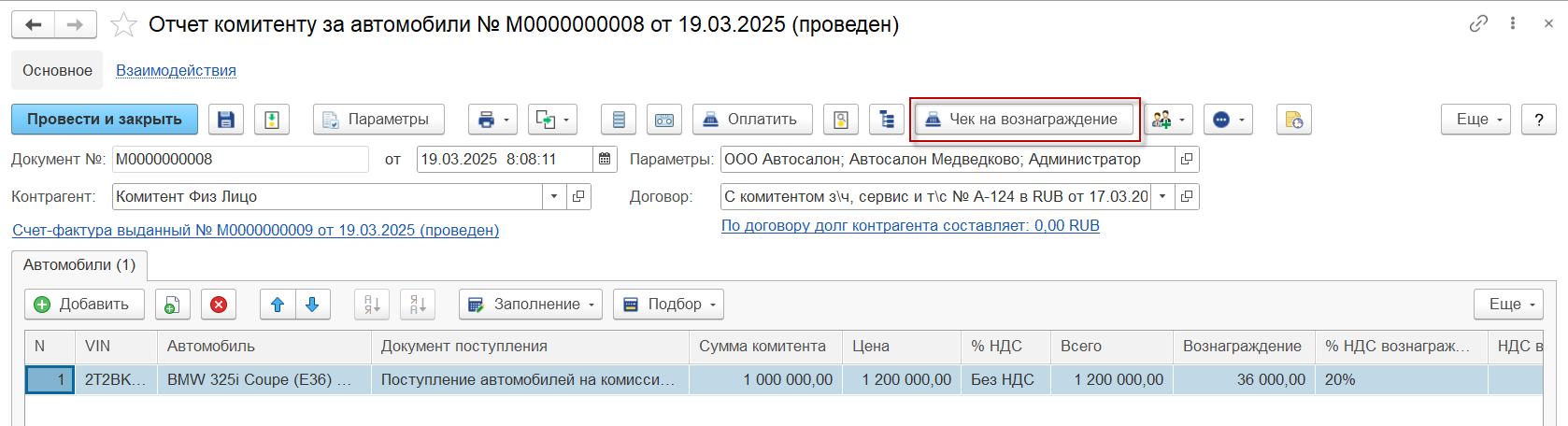Image resolution: width=1568 pixels, height=426 pixels.
Task: Click the Контрагент field
Action: 327,197
